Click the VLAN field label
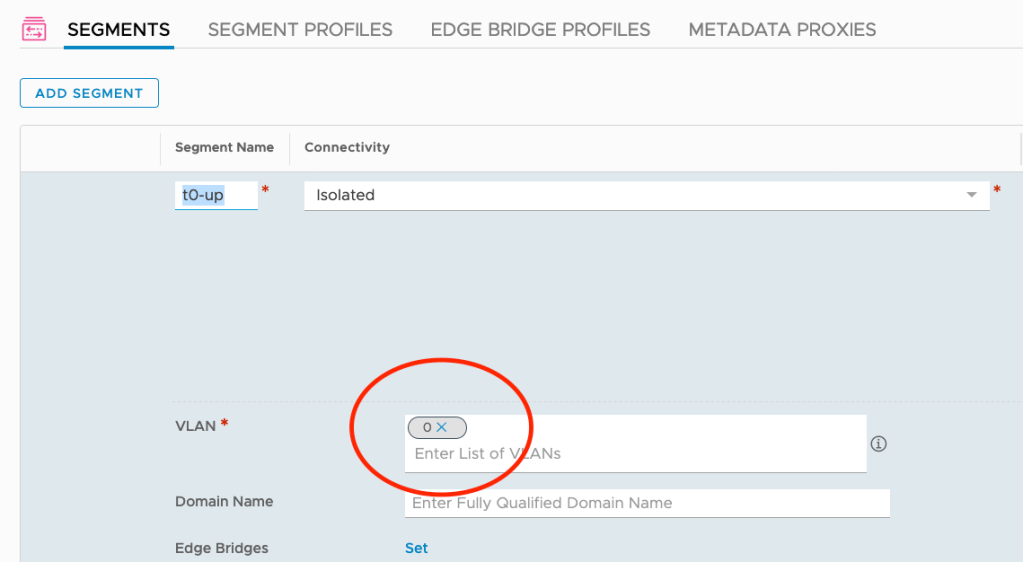 click(x=195, y=425)
